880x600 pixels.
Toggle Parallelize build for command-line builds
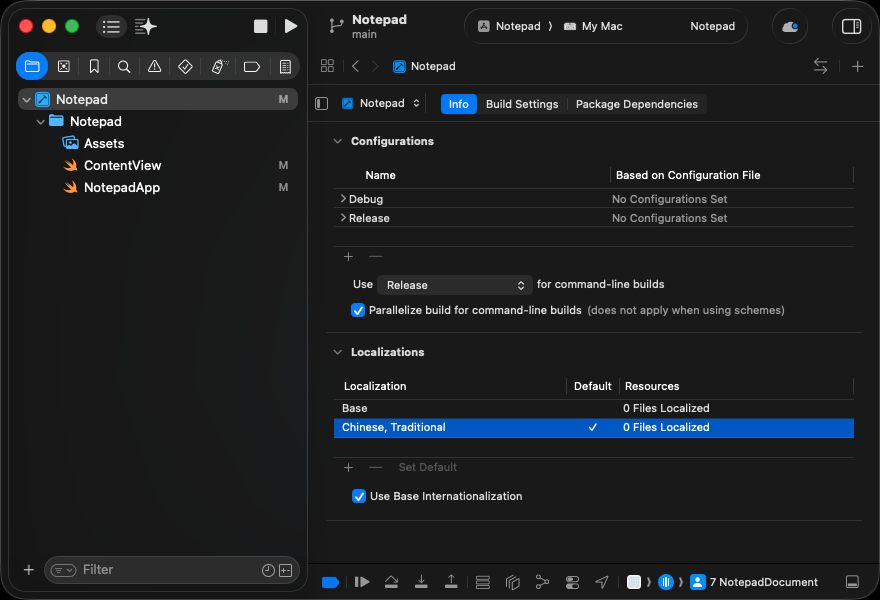point(358,310)
